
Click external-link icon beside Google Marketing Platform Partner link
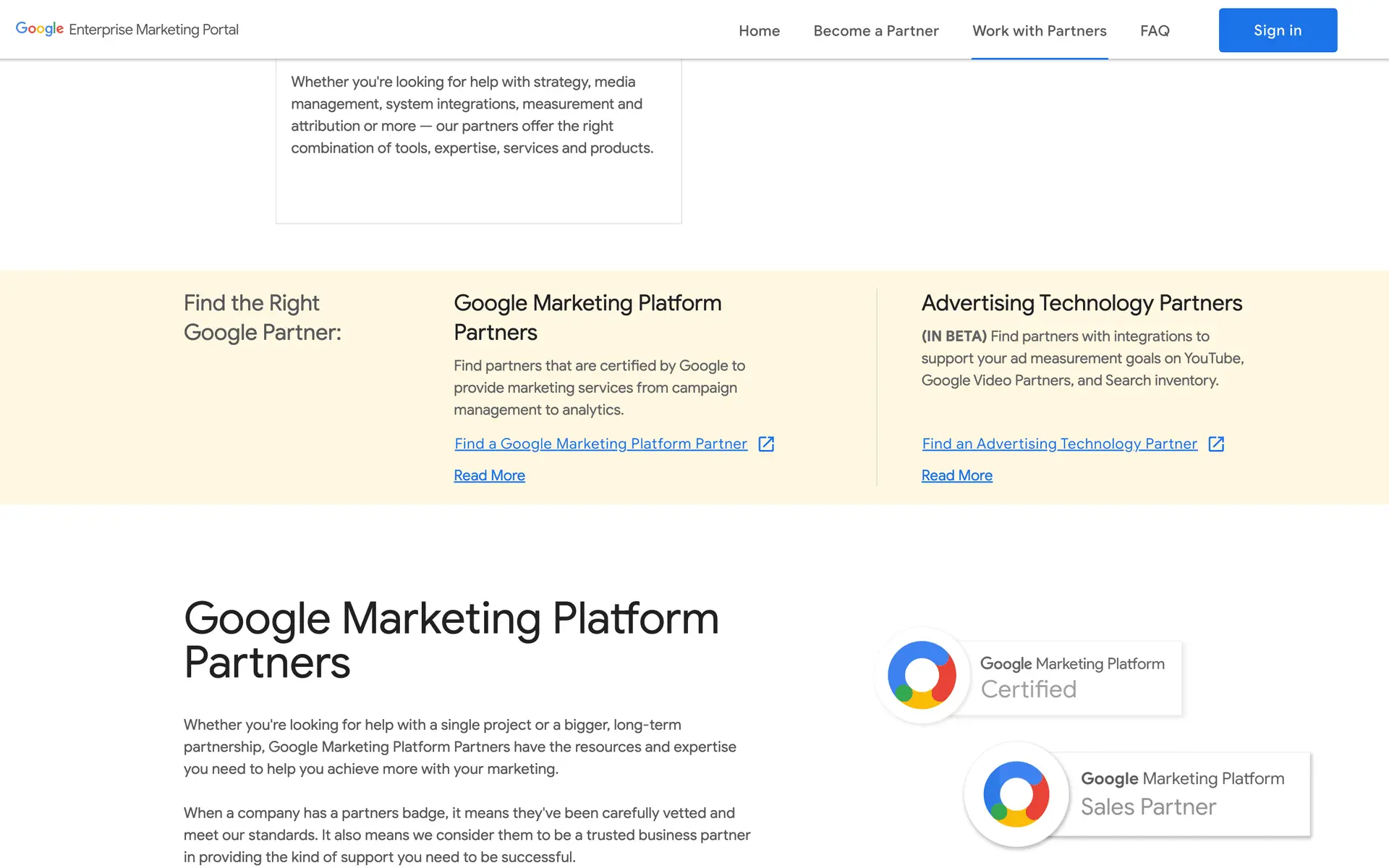click(x=766, y=444)
